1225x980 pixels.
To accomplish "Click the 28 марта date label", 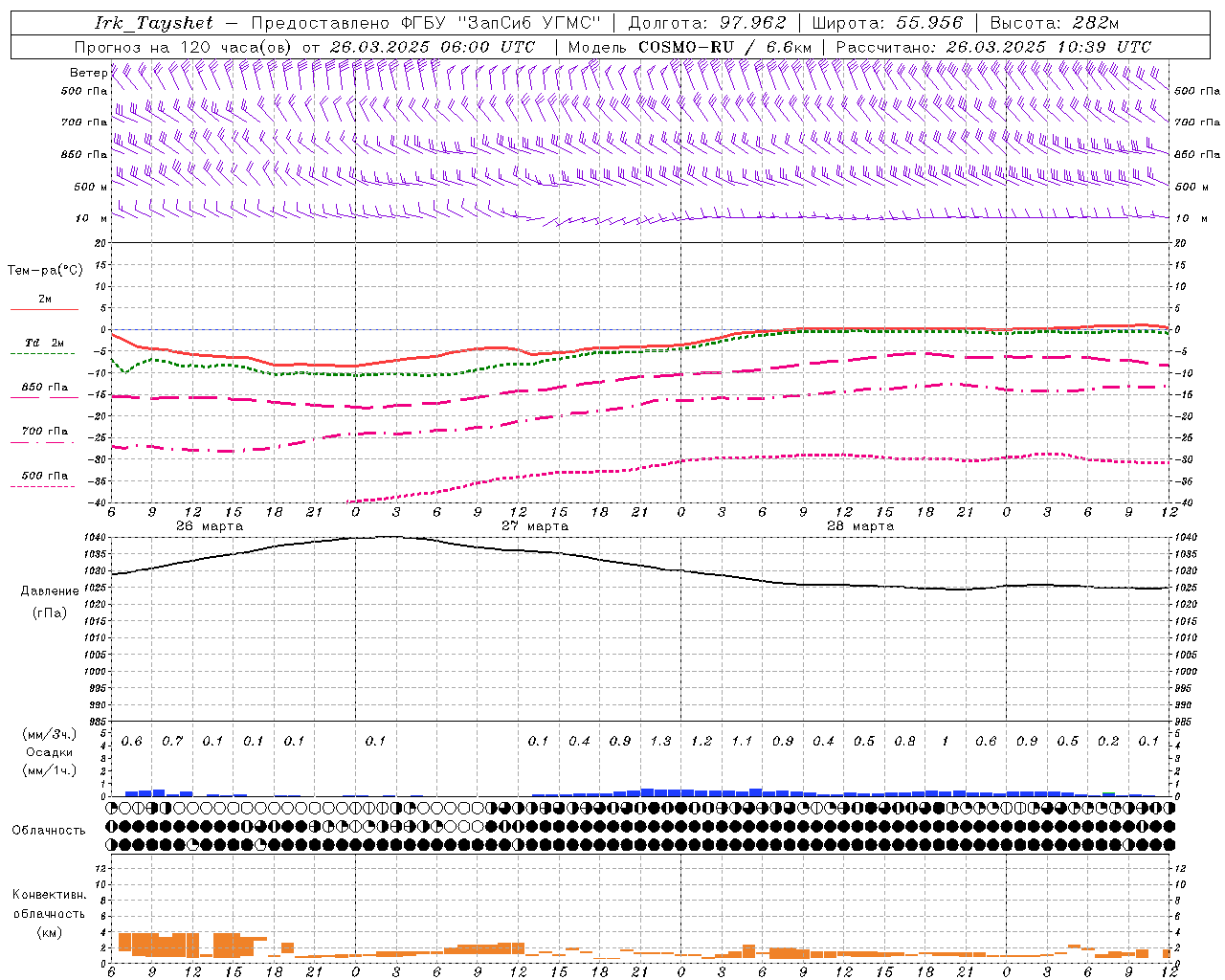I will (x=860, y=526).
